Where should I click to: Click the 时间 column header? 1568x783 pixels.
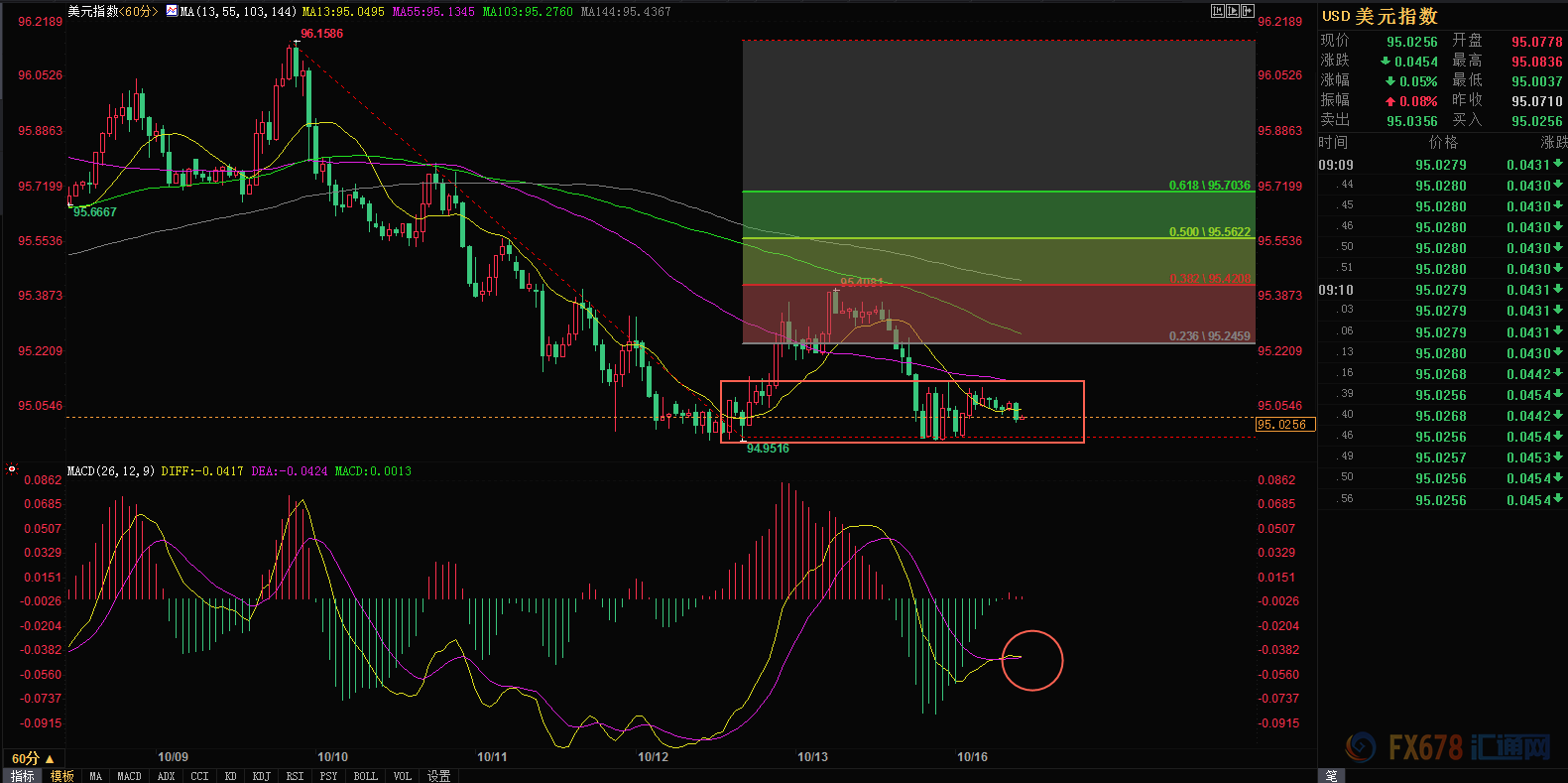[x=1334, y=143]
